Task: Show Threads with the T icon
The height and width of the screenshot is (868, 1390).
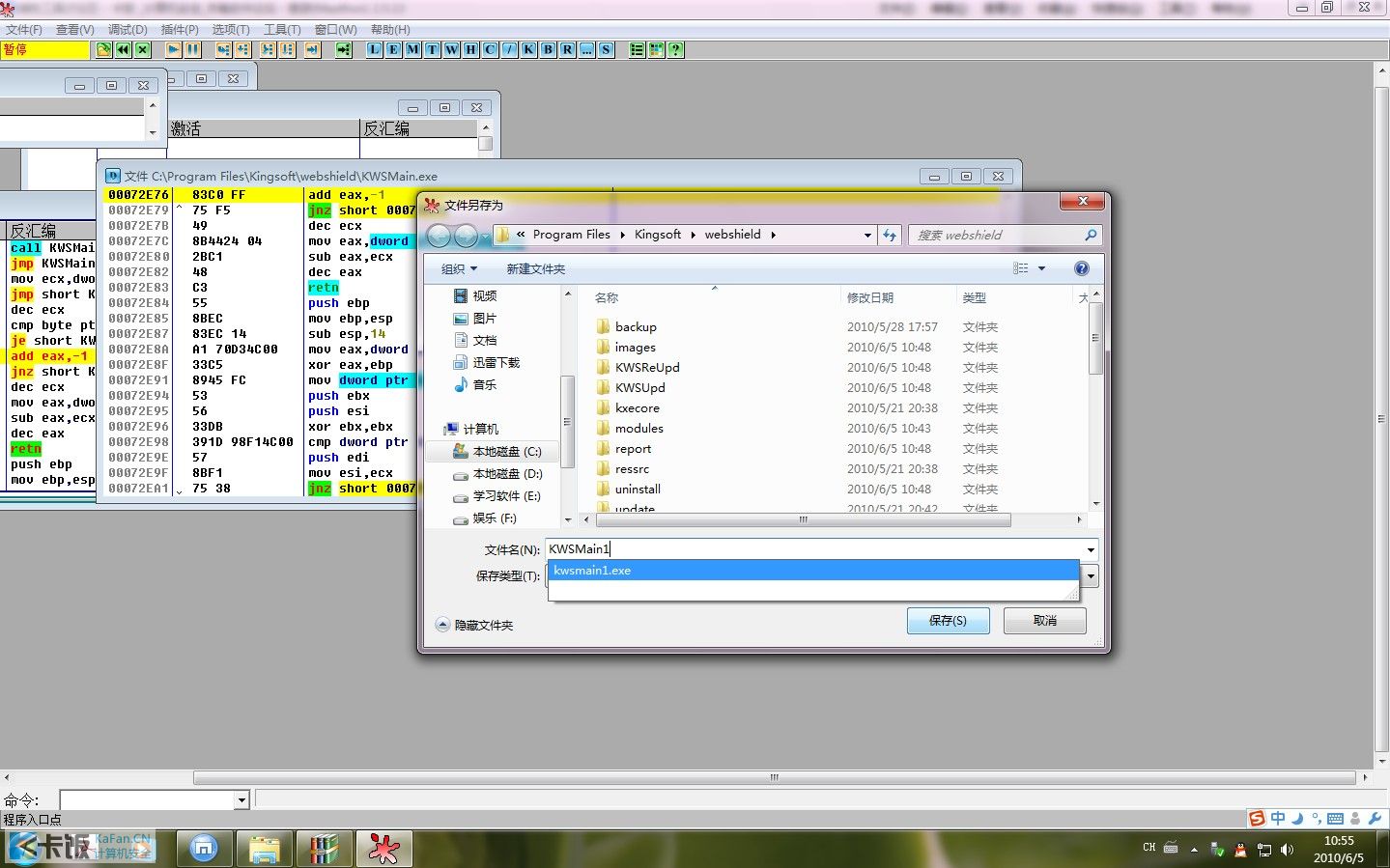Action: [432, 49]
